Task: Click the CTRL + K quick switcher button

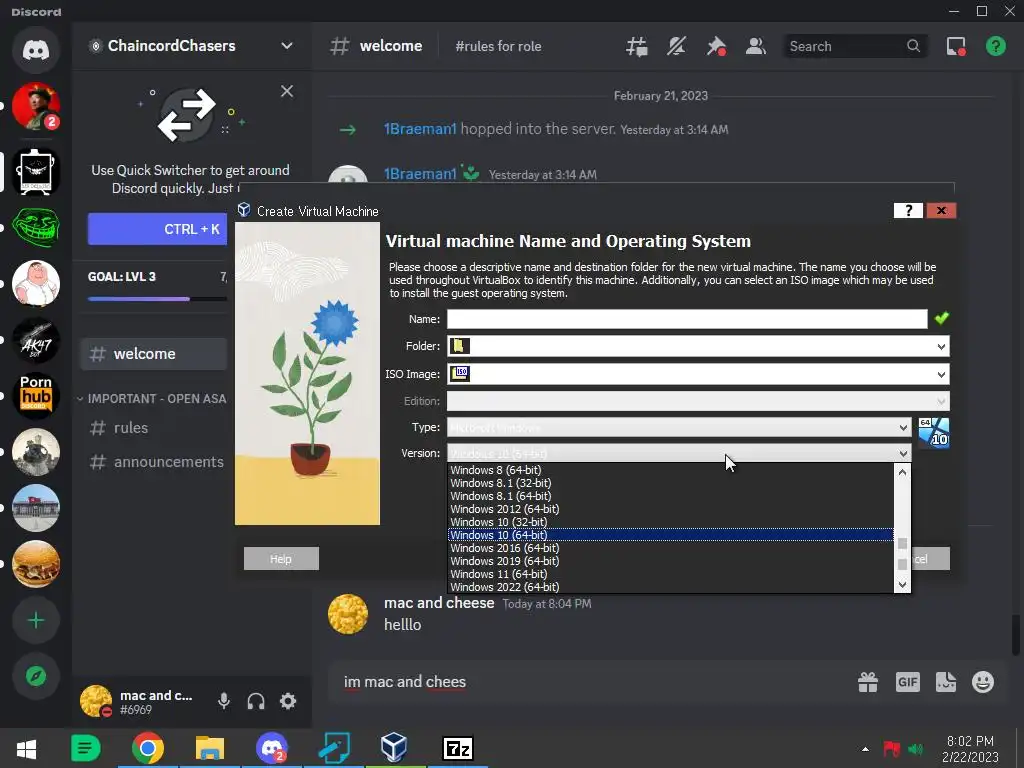Action: pyautogui.click(x=157, y=229)
